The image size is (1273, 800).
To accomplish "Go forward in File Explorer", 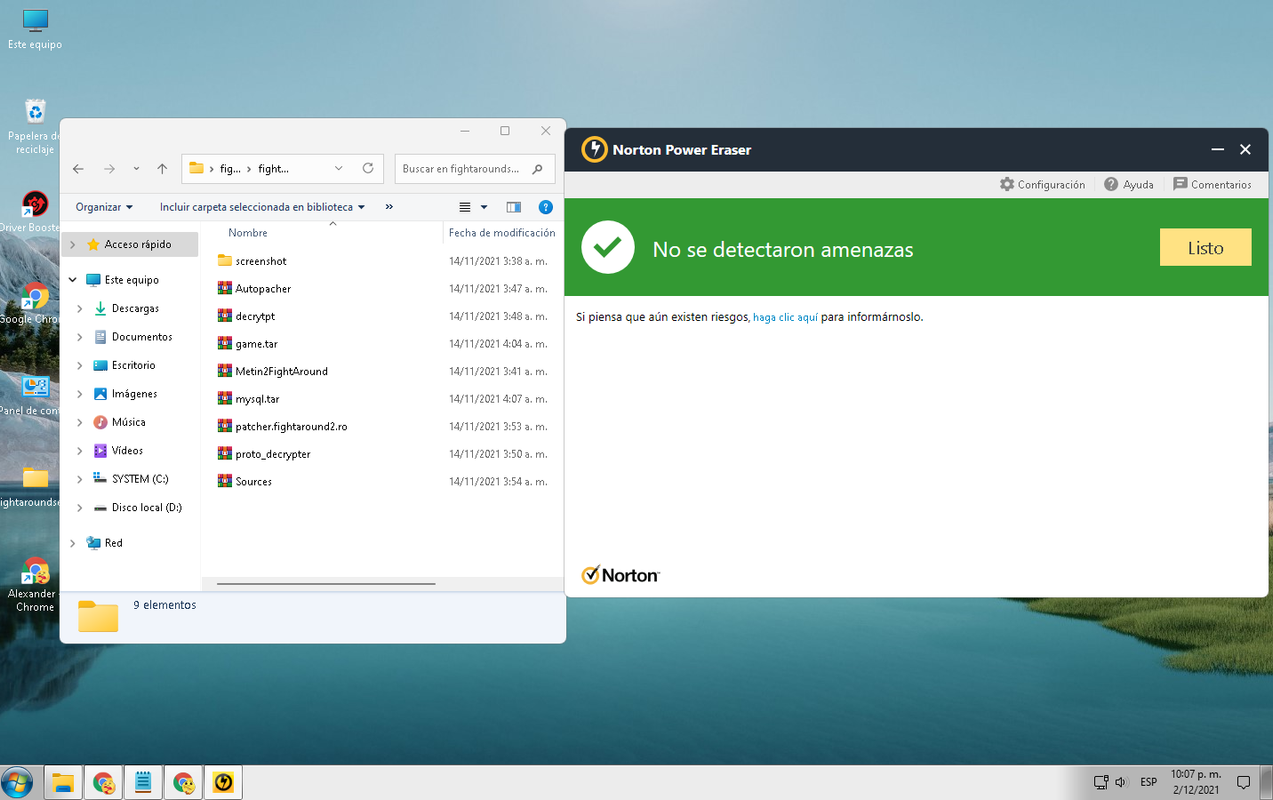I will [110, 169].
